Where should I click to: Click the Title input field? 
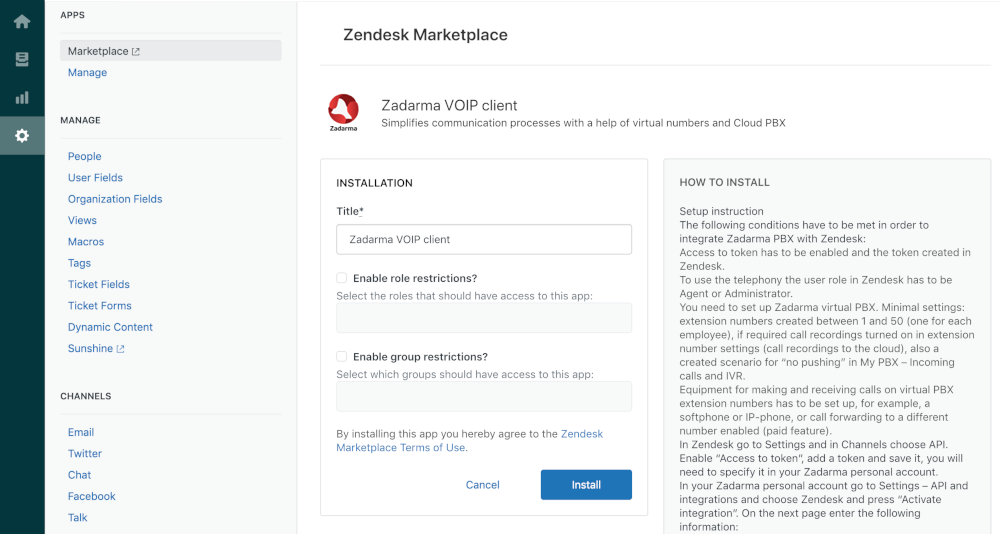click(x=484, y=240)
